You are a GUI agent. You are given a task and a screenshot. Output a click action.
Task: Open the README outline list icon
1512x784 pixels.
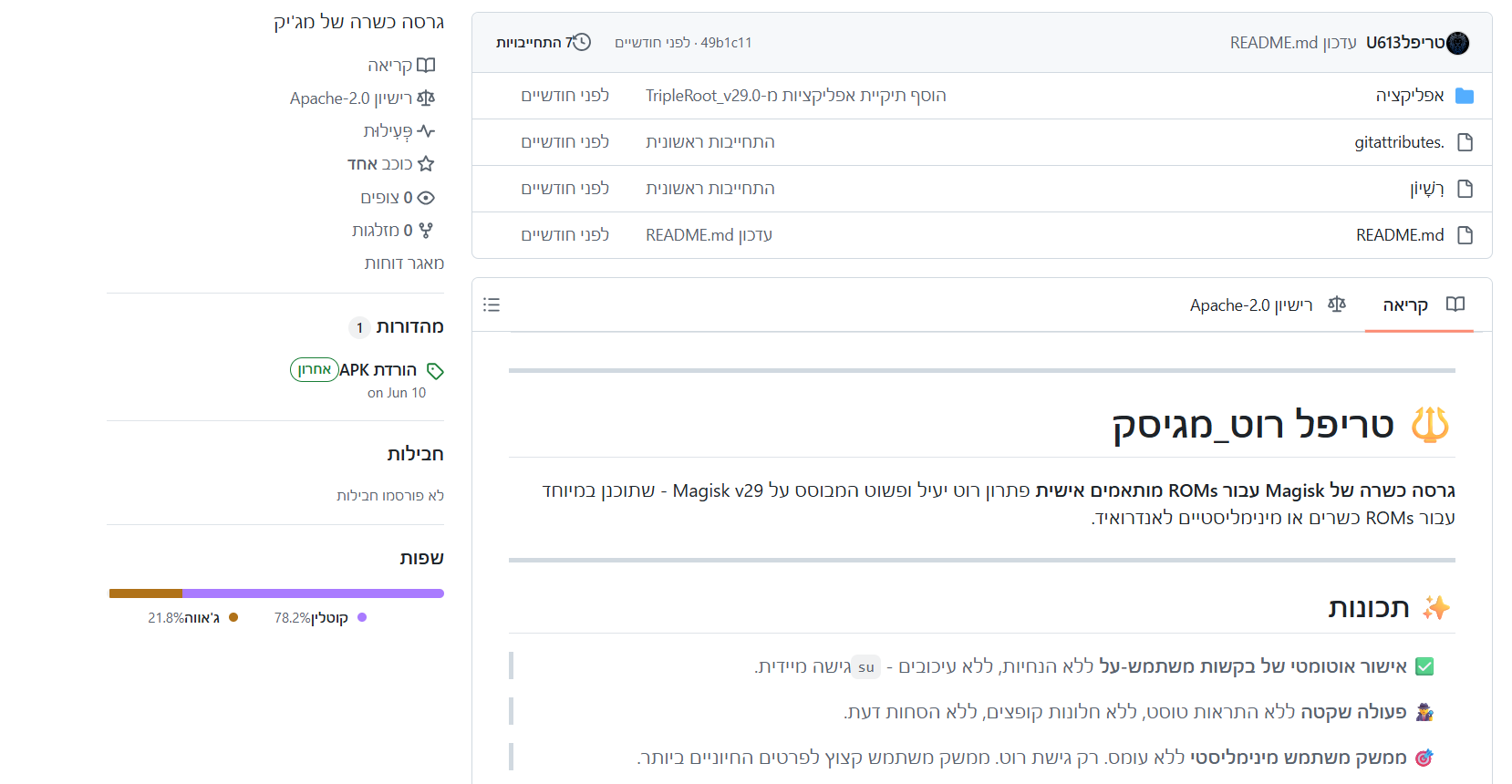tap(492, 304)
